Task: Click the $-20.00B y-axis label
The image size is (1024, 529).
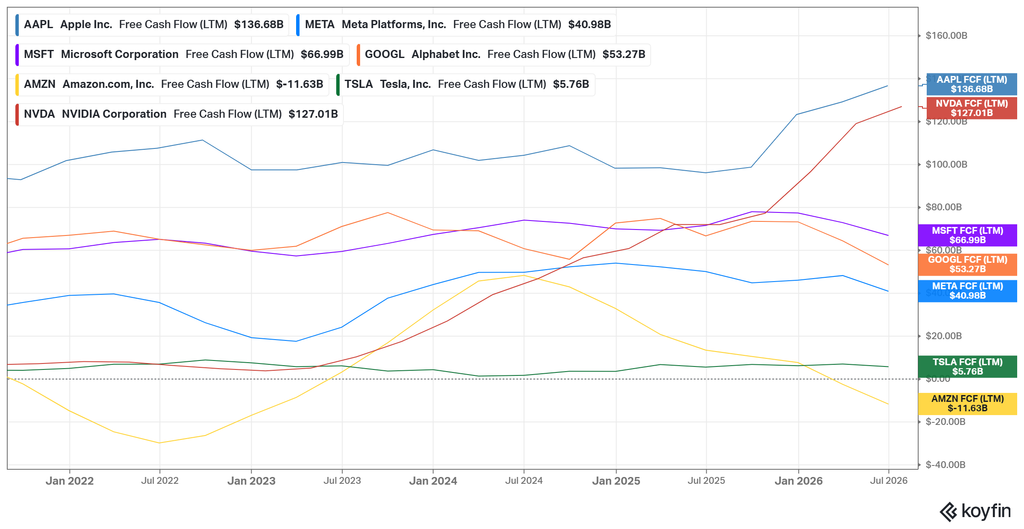Action: [x=945, y=421]
